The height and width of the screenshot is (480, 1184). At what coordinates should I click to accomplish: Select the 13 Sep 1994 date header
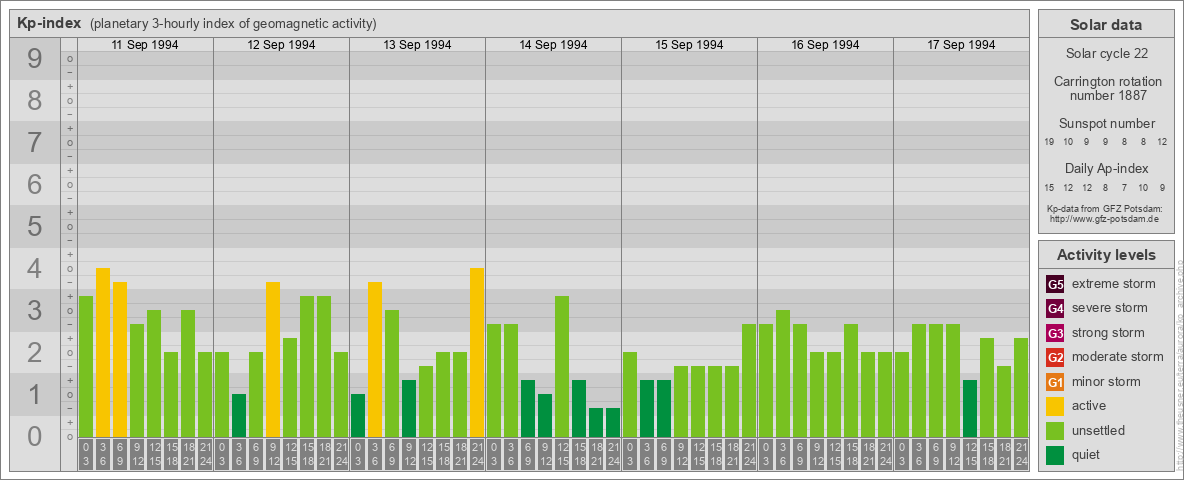417,45
